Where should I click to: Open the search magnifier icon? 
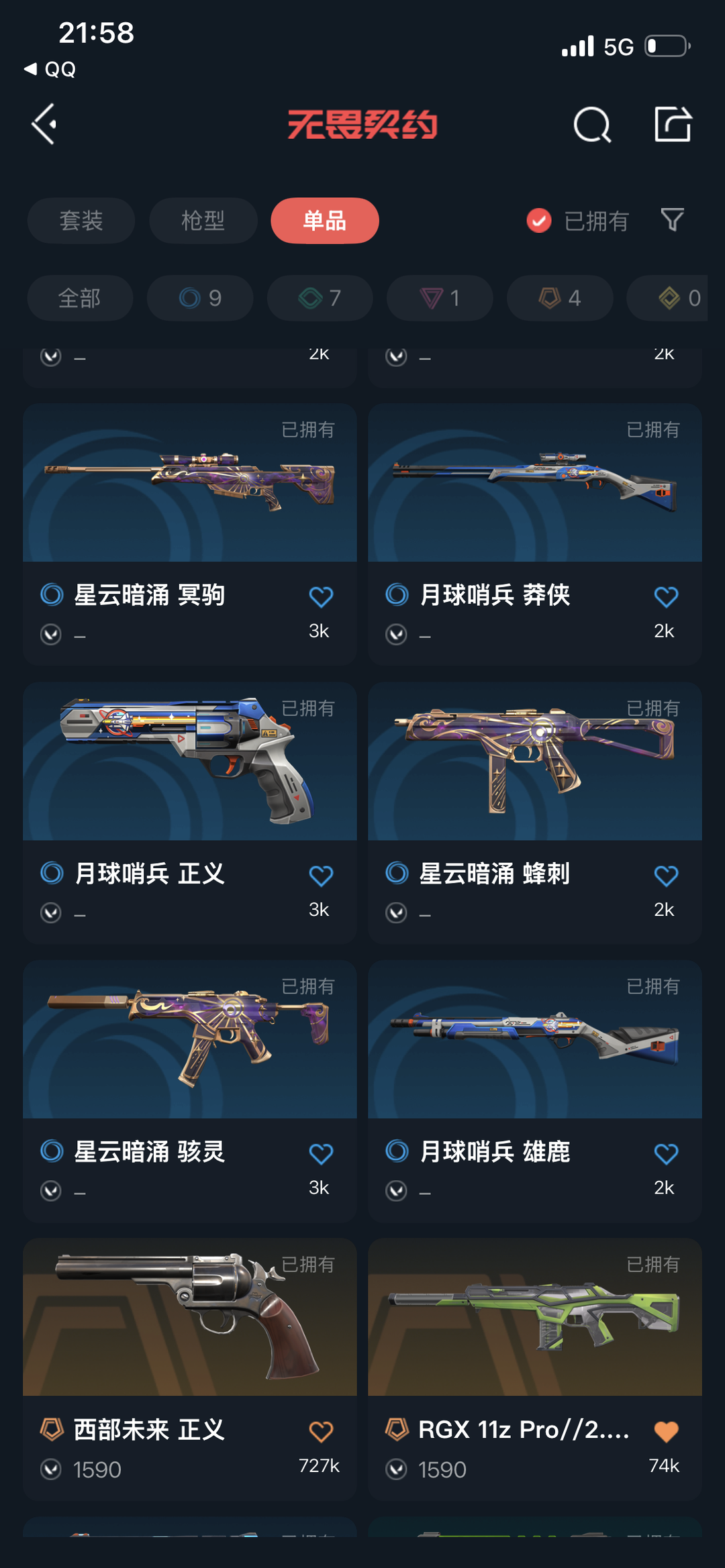tap(592, 124)
